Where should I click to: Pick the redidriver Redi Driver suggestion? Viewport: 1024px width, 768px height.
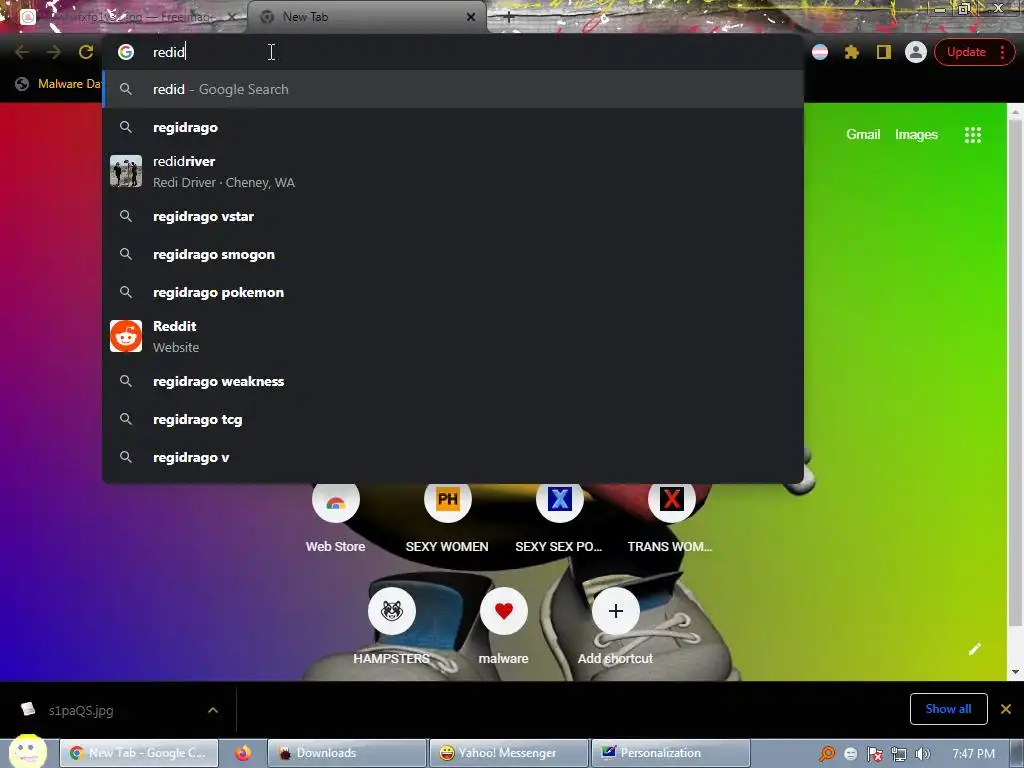click(453, 171)
